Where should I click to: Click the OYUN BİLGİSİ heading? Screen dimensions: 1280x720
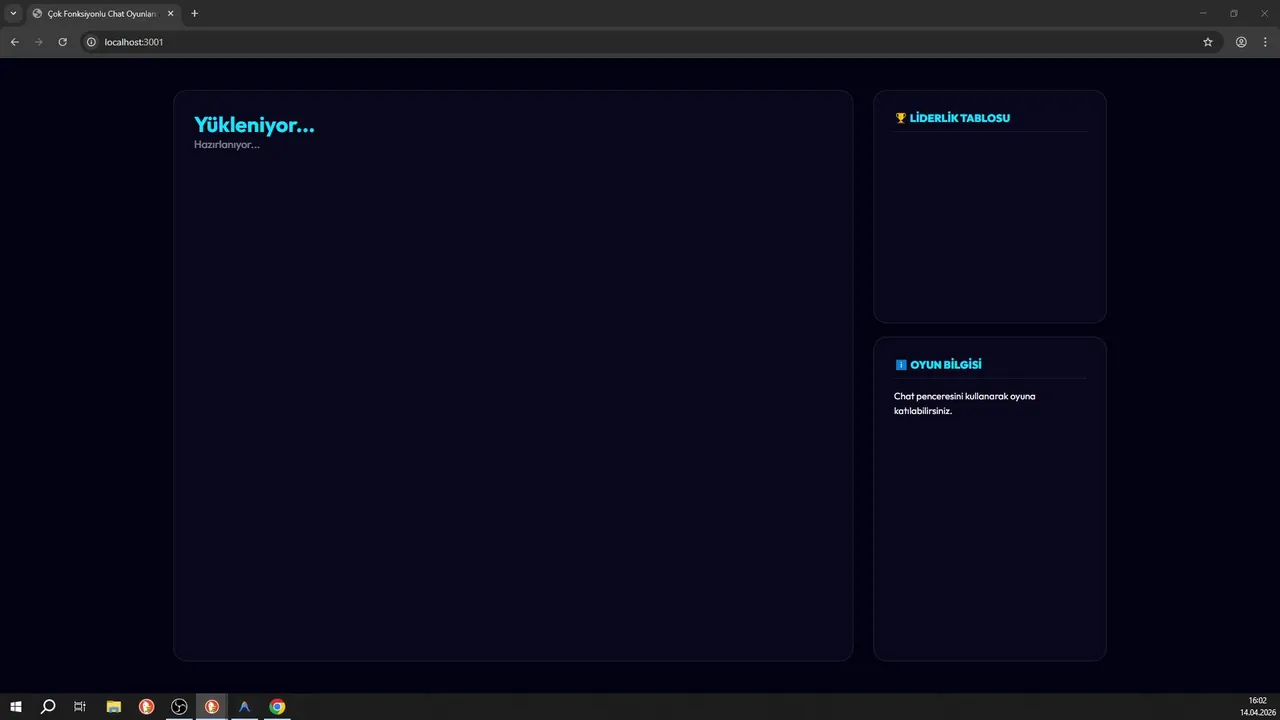pos(946,365)
